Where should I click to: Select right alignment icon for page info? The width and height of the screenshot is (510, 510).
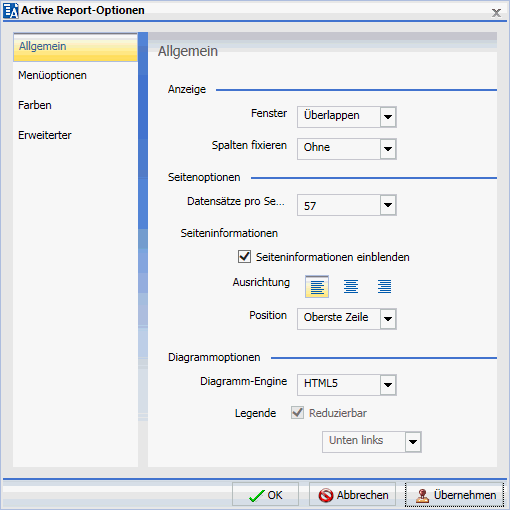click(x=384, y=287)
